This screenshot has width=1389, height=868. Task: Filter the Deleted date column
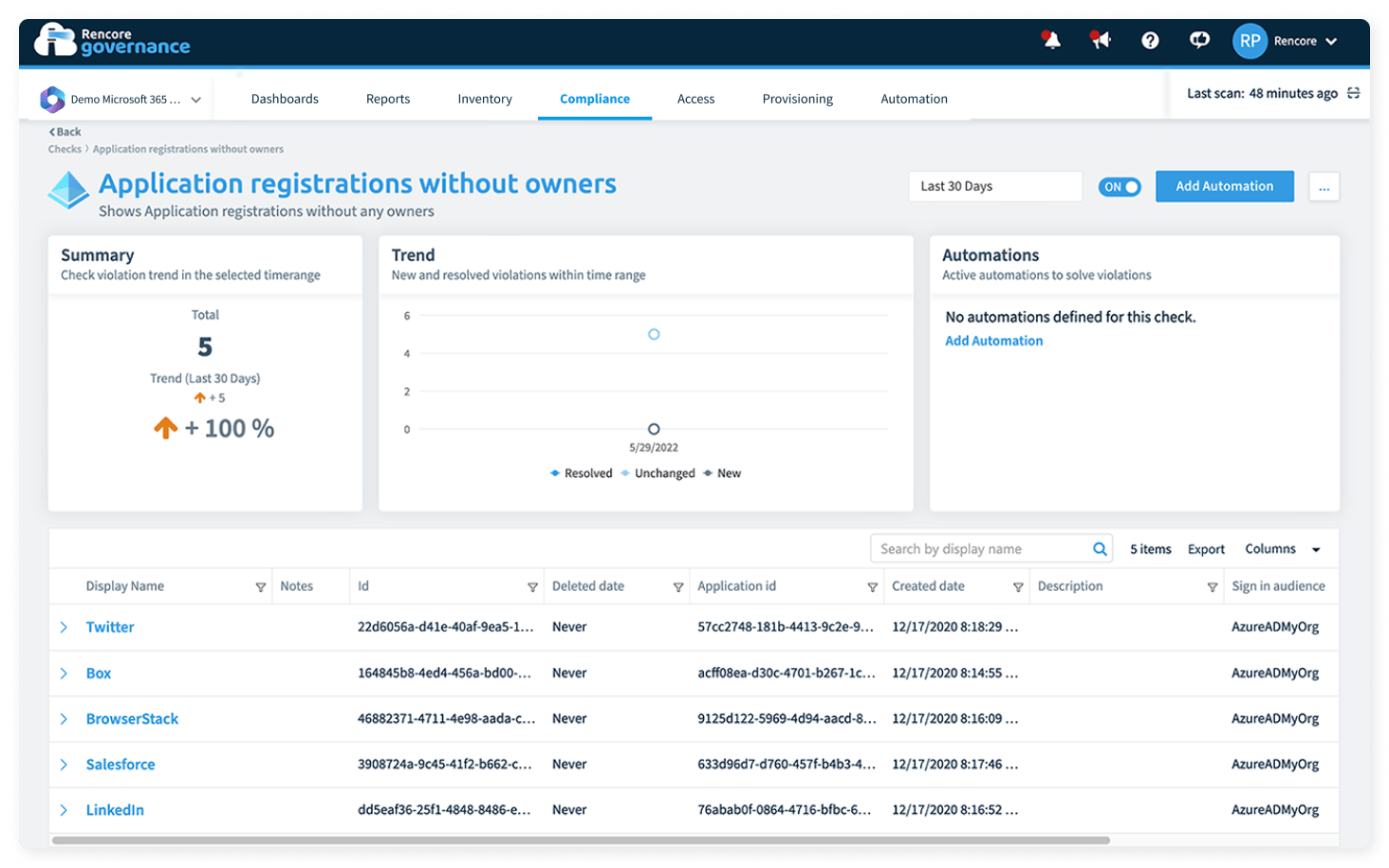(678, 587)
